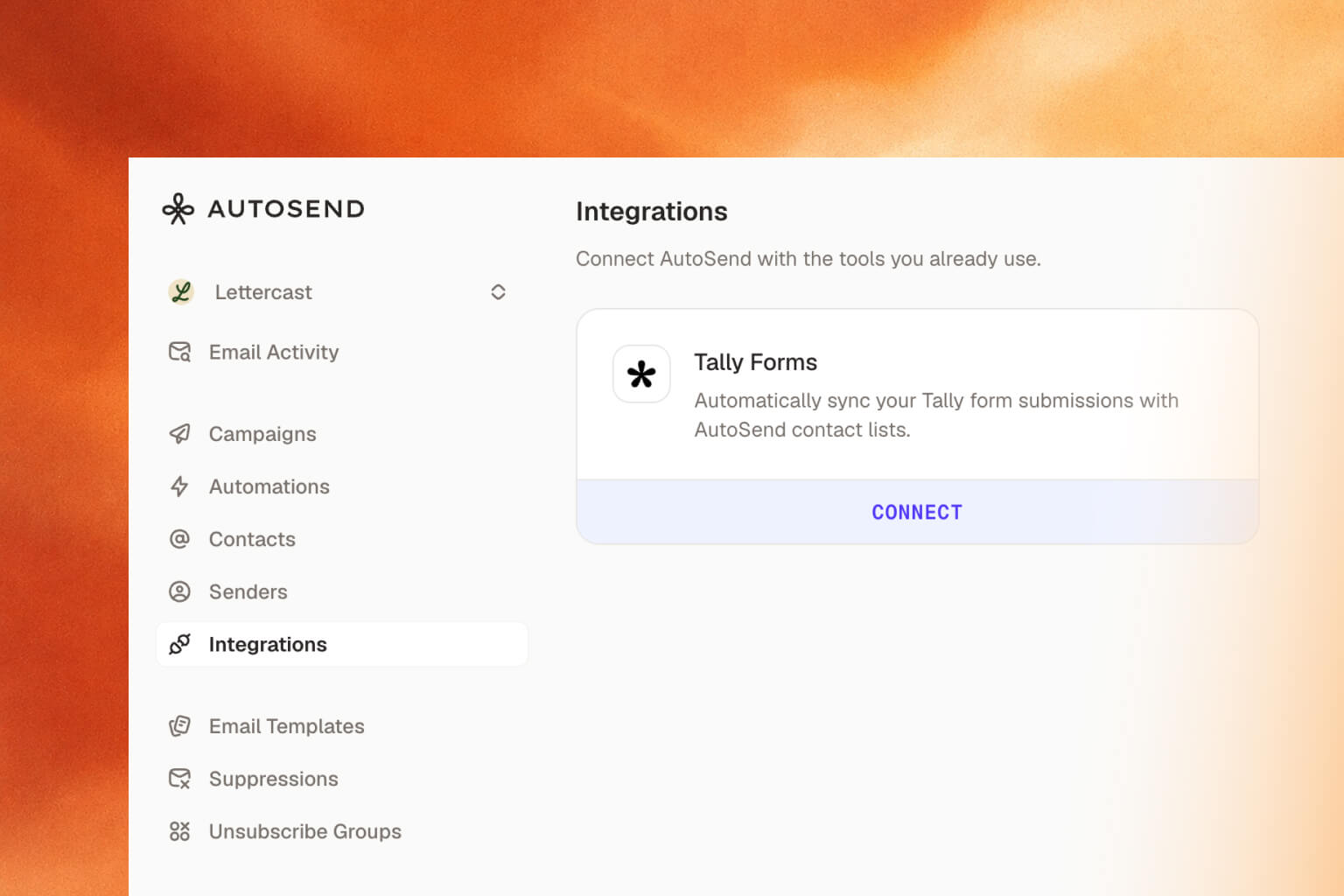1344x896 pixels.
Task: Open Email Templates in the sidebar
Action: [341, 726]
